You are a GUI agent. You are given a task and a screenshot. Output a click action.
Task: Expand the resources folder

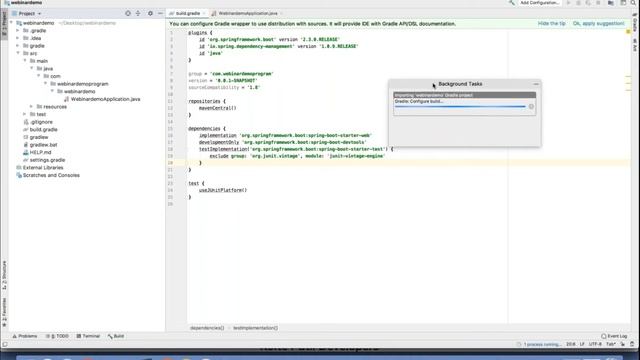31,107
